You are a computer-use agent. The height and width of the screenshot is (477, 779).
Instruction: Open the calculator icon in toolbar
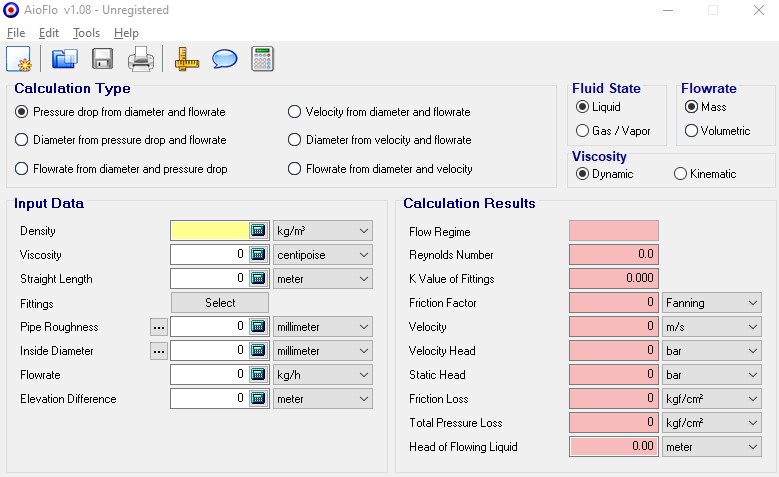click(263, 60)
